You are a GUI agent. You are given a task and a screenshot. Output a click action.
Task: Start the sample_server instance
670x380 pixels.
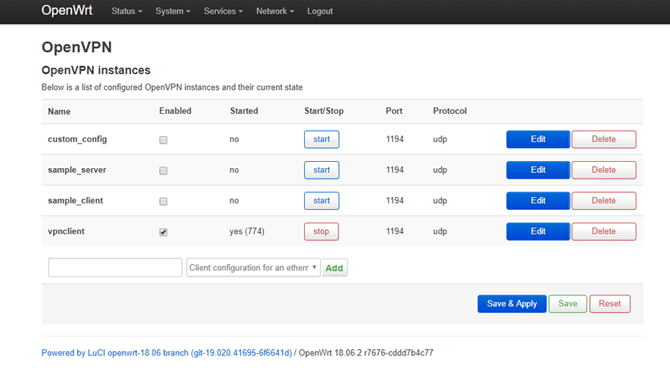(x=321, y=170)
